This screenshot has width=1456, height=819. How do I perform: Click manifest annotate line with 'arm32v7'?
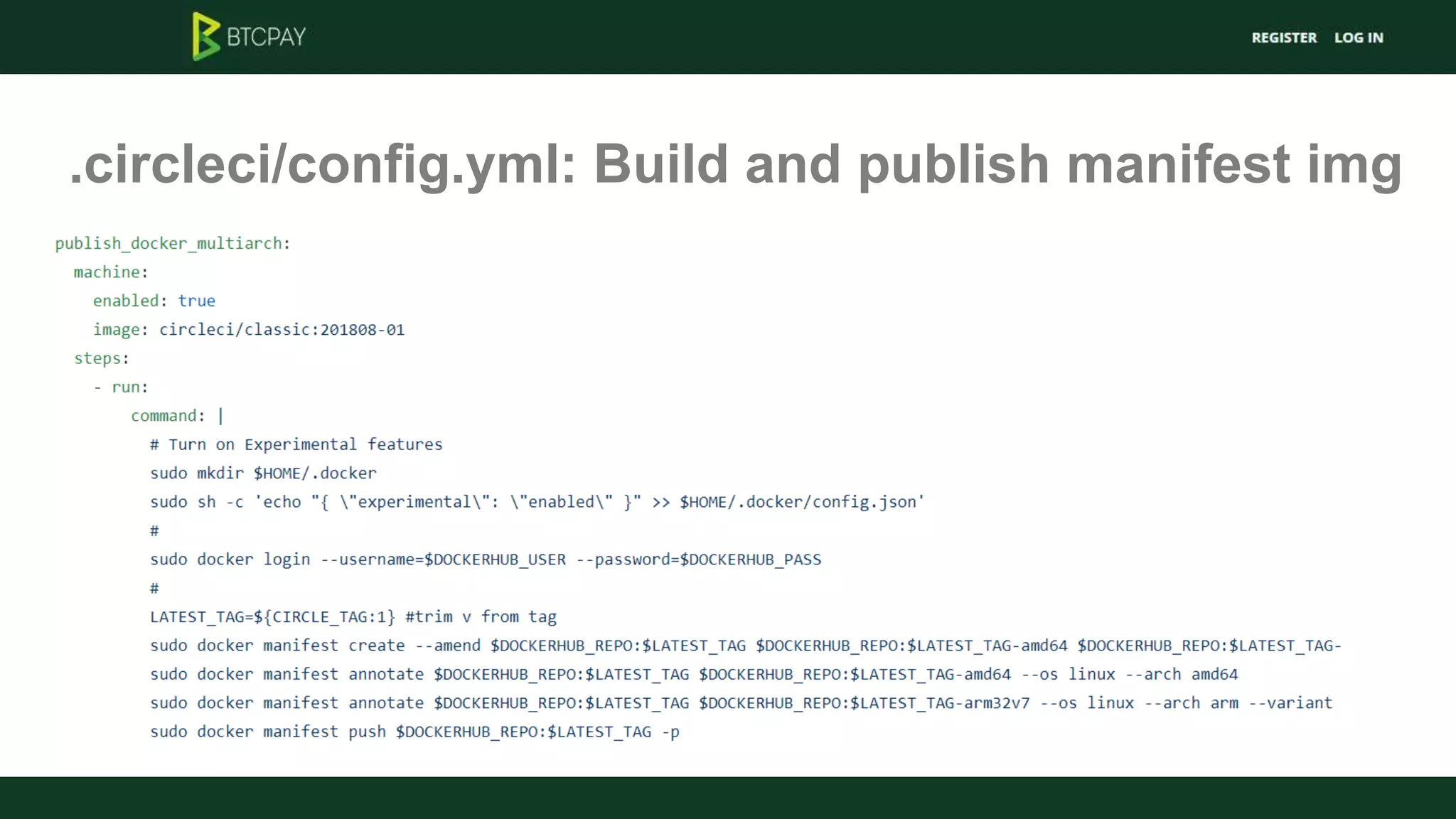[x=742, y=703]
